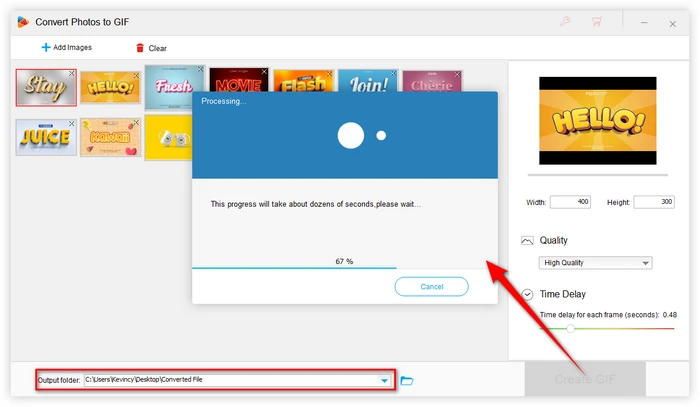Open the register key icon

[565, 21]
